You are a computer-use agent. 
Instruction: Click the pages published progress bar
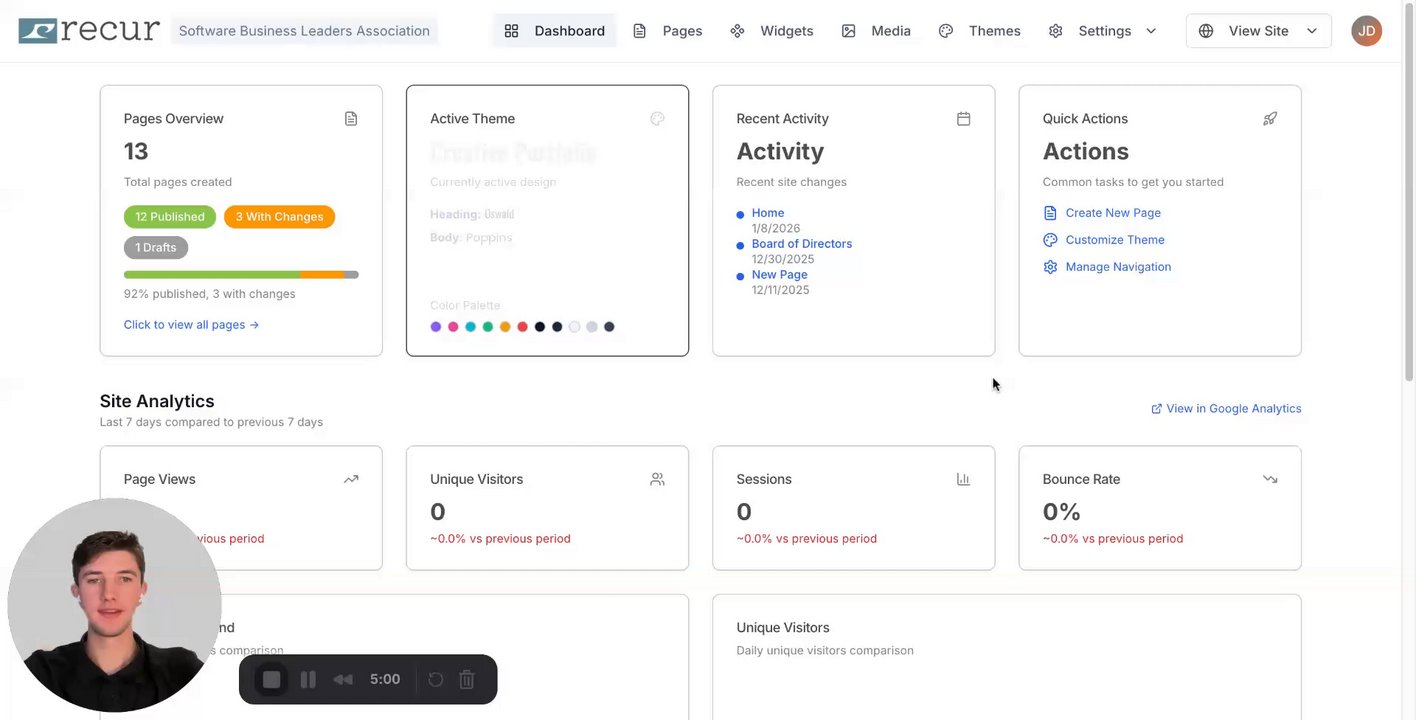click(241, 274)
